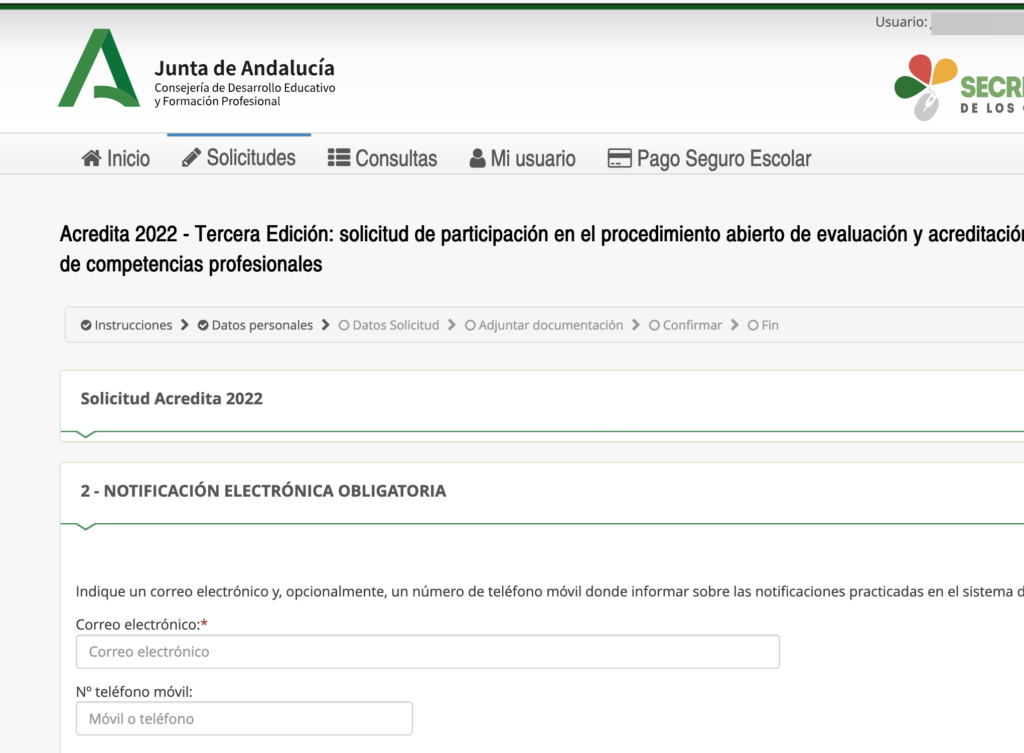
Task: Click the card icon for Pago Seguro Escolar
Action: click(619, 159)
